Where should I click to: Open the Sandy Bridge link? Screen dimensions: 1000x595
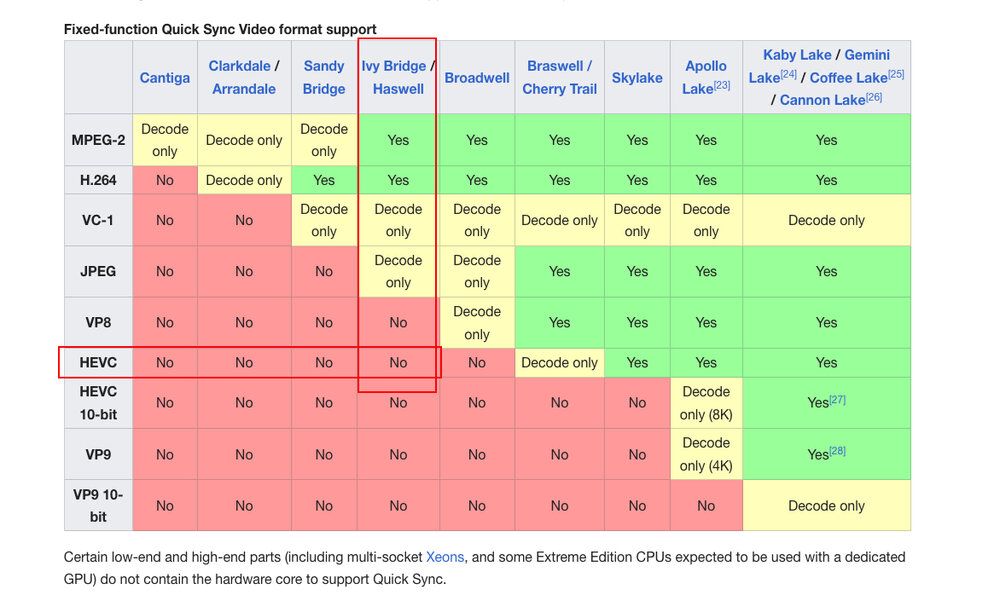[x=323, y=77]
